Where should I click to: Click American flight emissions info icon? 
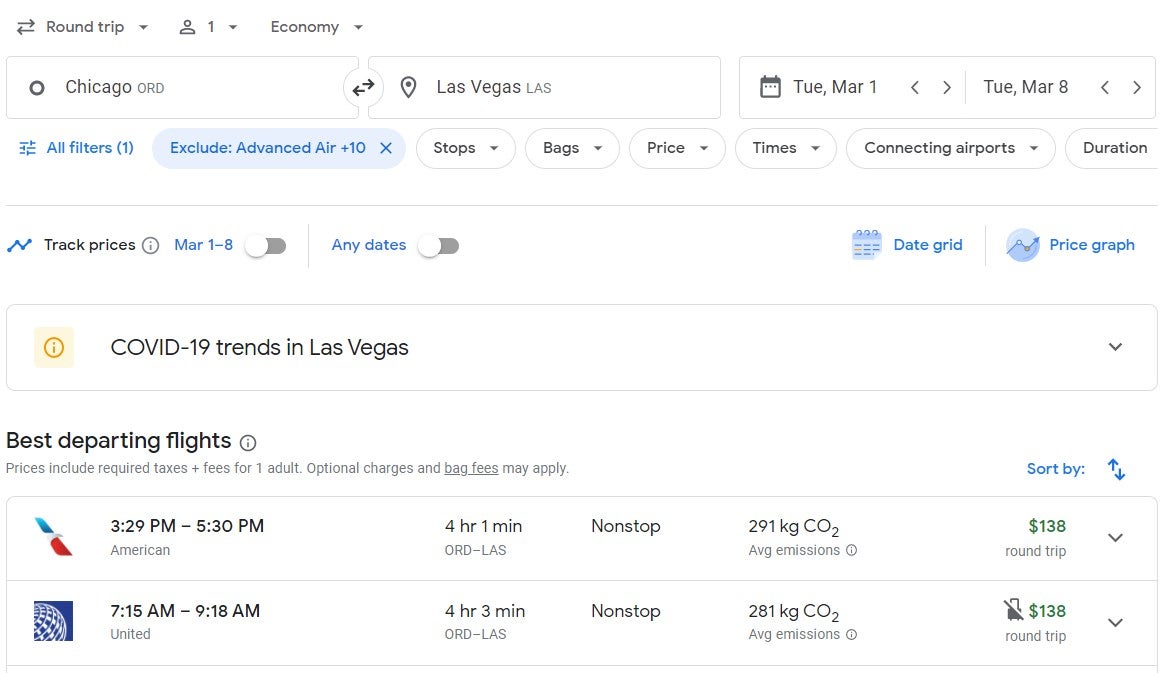(851, 550)
